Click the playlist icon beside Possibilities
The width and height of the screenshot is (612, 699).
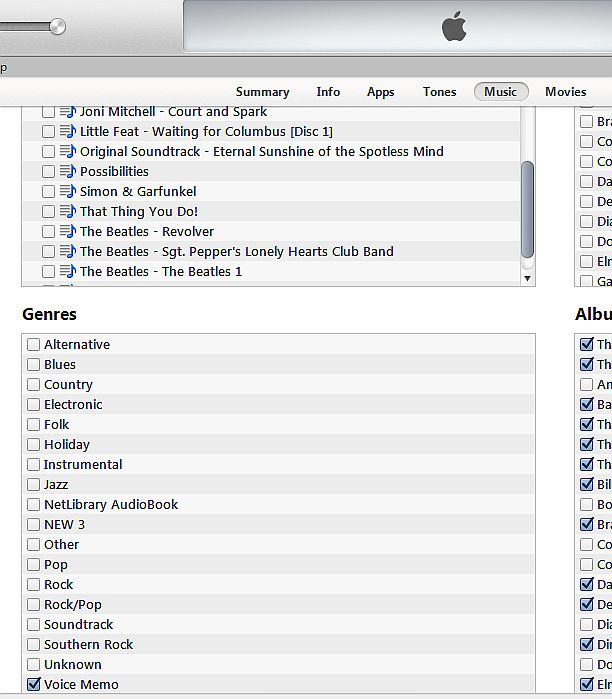[x=68, y=171]
